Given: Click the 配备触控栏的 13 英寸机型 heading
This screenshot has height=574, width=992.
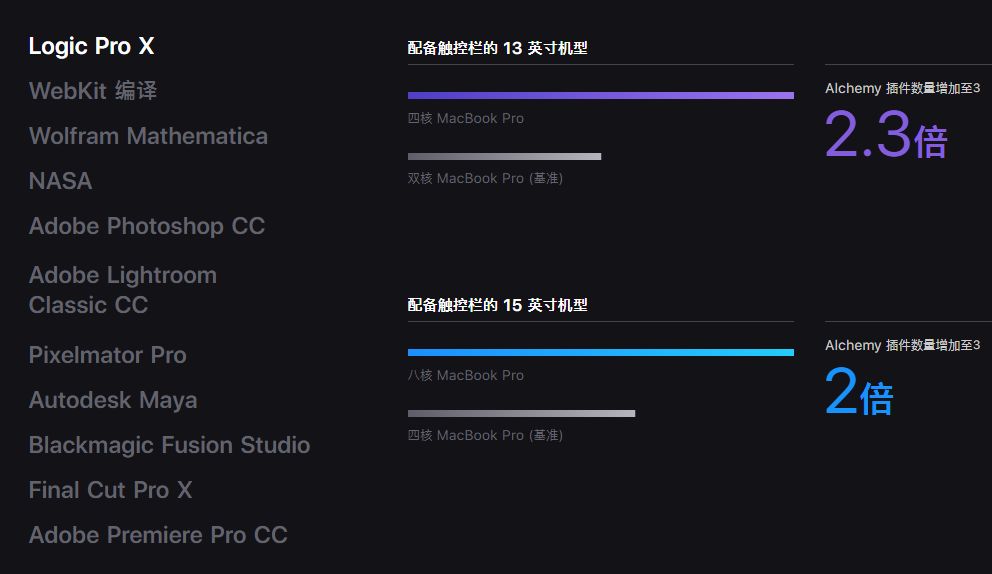Looking at the screenshot, I should [x=497, y=48].
